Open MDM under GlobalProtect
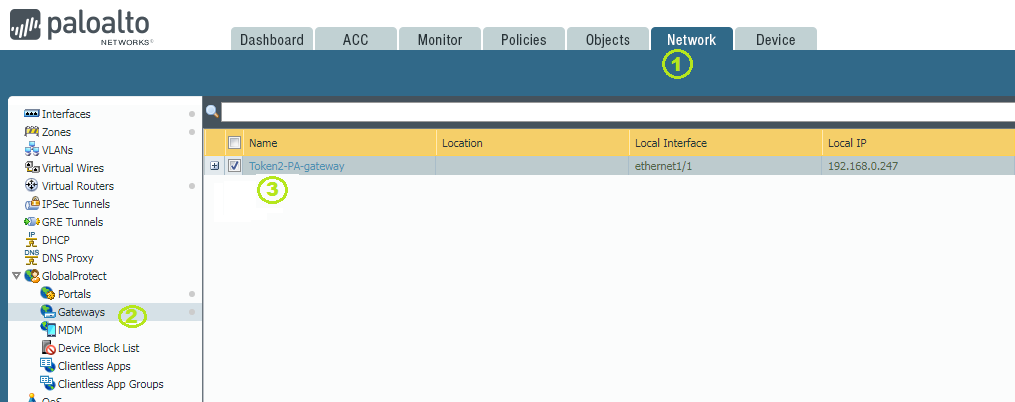 70,330
